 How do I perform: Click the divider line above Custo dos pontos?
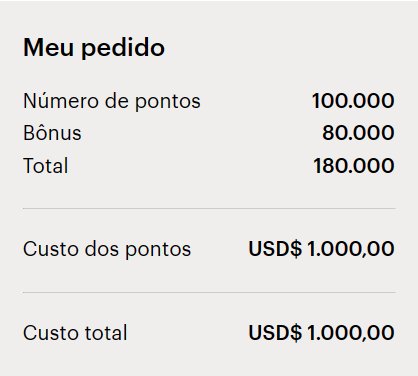[x=209, y=209]
